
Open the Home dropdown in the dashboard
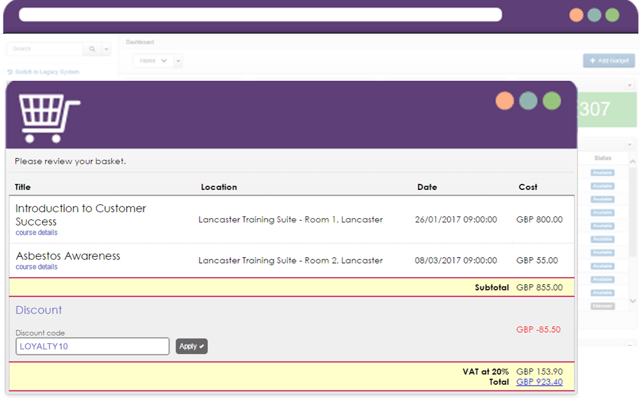(x=152, y=61)
